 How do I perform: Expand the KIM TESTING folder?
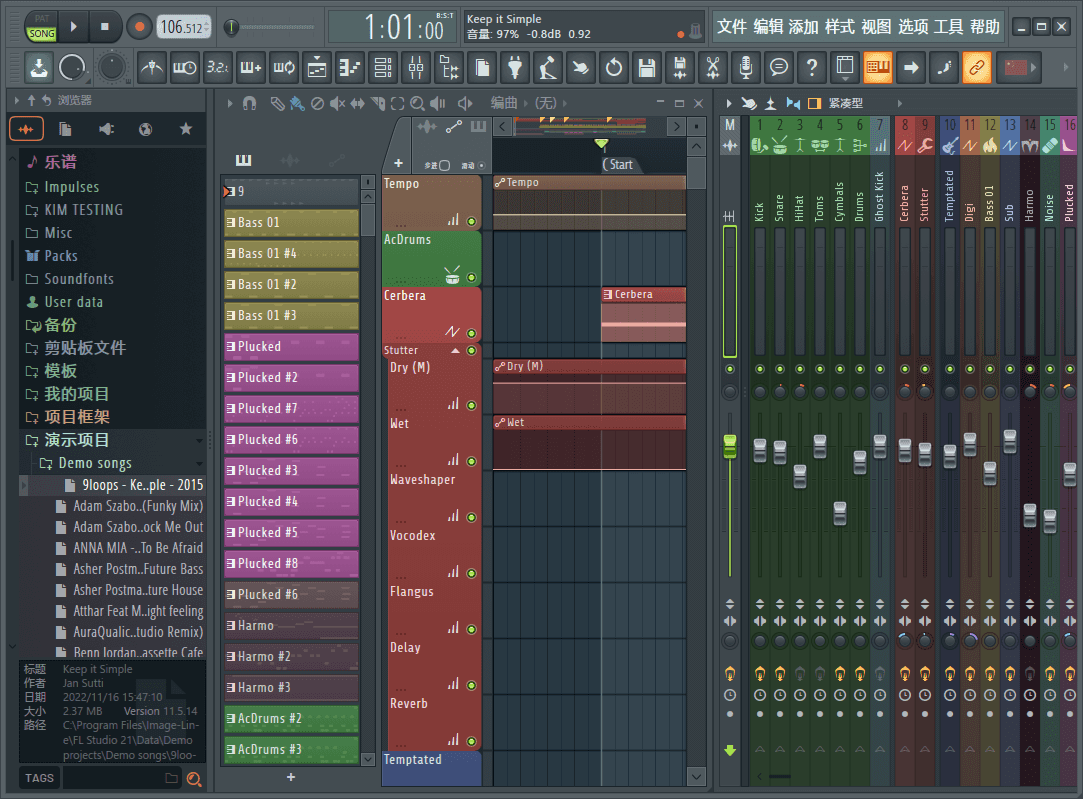click(x=74, y=210)
